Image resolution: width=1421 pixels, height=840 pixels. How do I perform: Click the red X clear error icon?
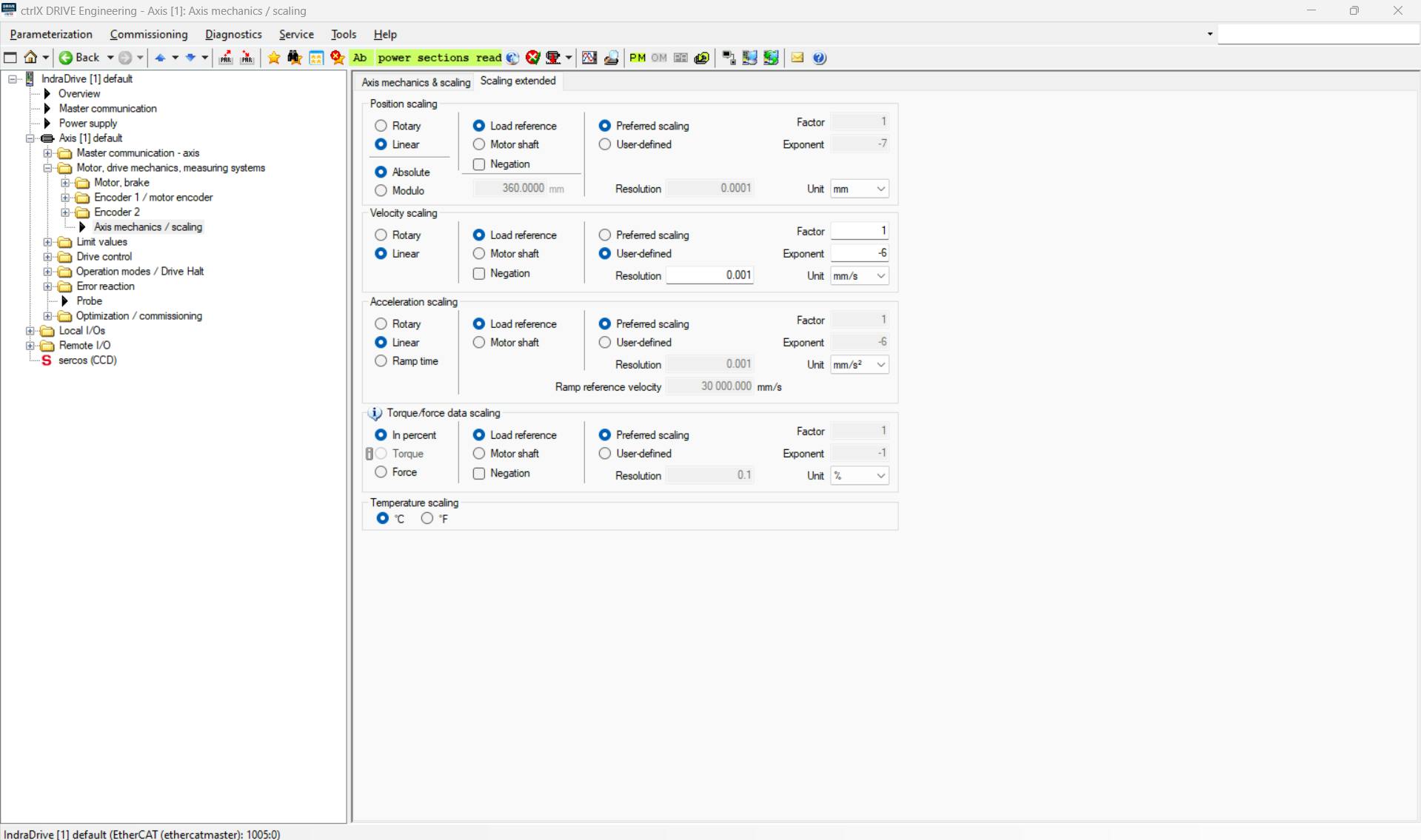(533, 58)
